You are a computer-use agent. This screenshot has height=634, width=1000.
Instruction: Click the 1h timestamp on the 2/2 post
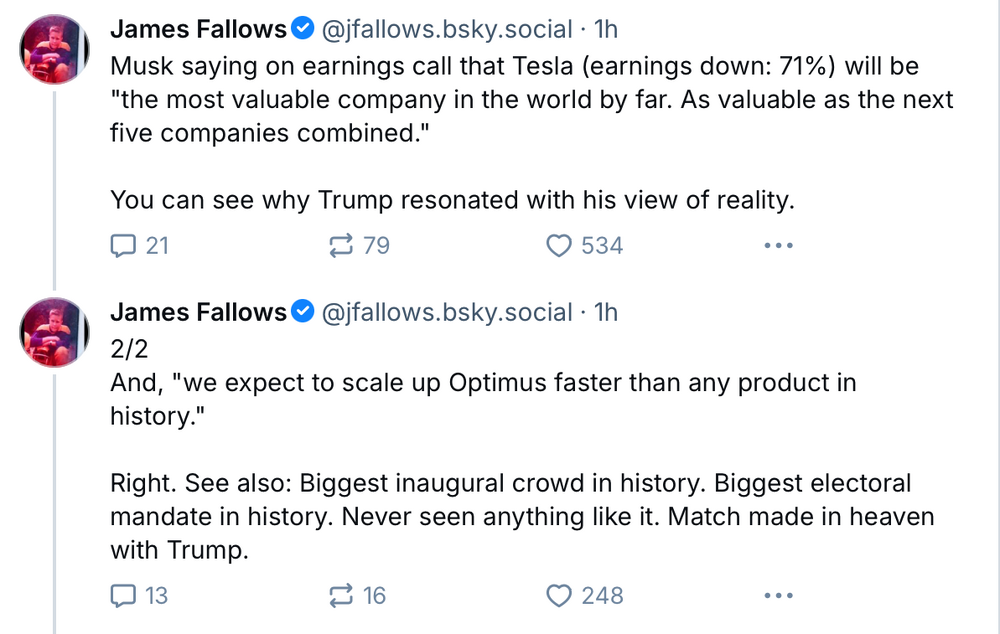[606, 313]
